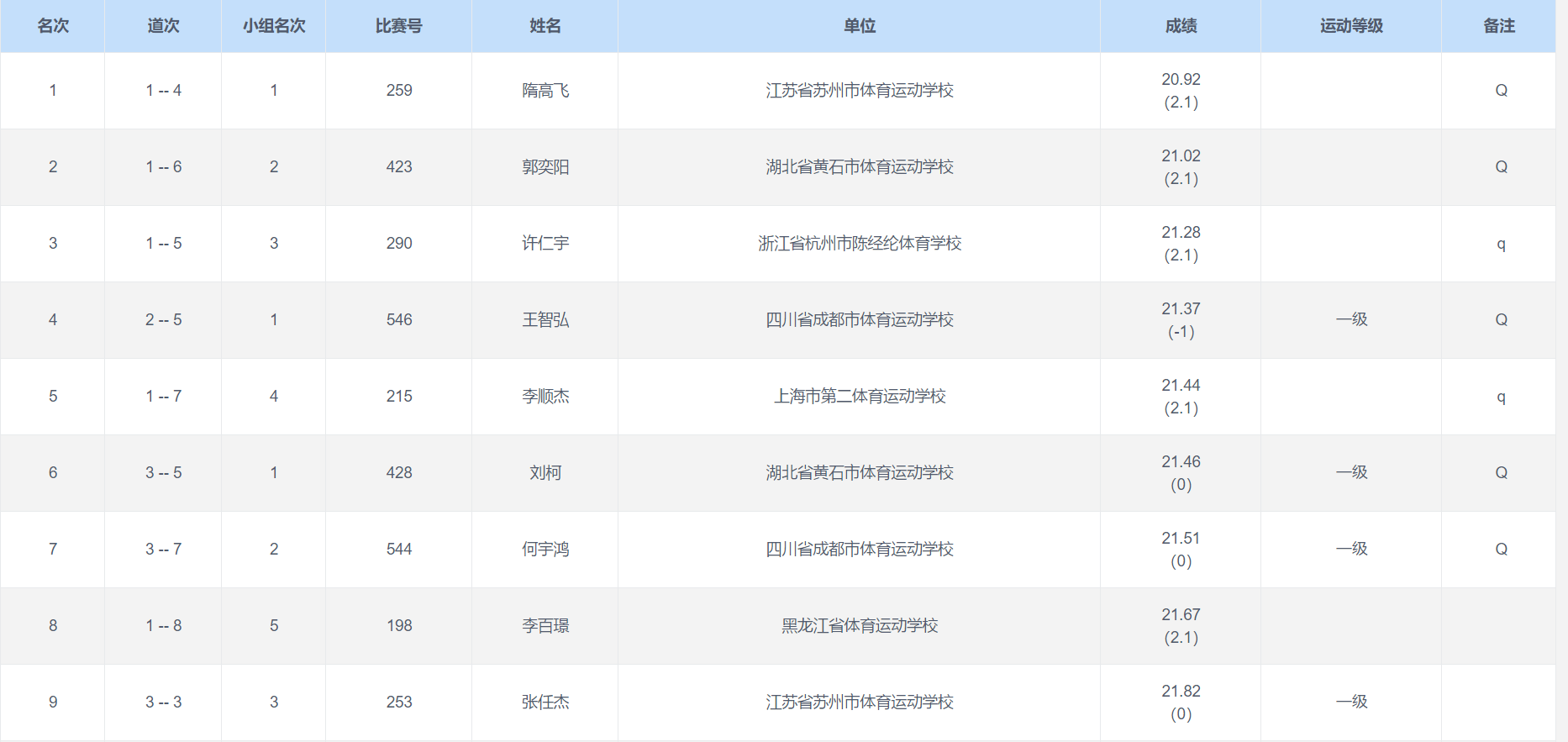Screen dimensions: 1568x742
Task: Click result 21.28 (2.1)
Action: click(x=1181, y=244)
